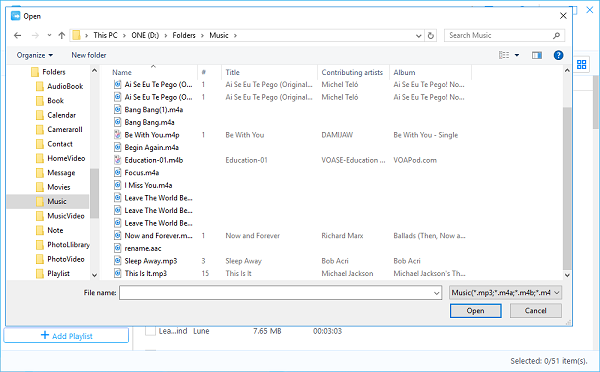Viewport: 600px width, 372px height.
Task: Tick Lea...ind row checkbox in background
Action: [x=150, y=331]
